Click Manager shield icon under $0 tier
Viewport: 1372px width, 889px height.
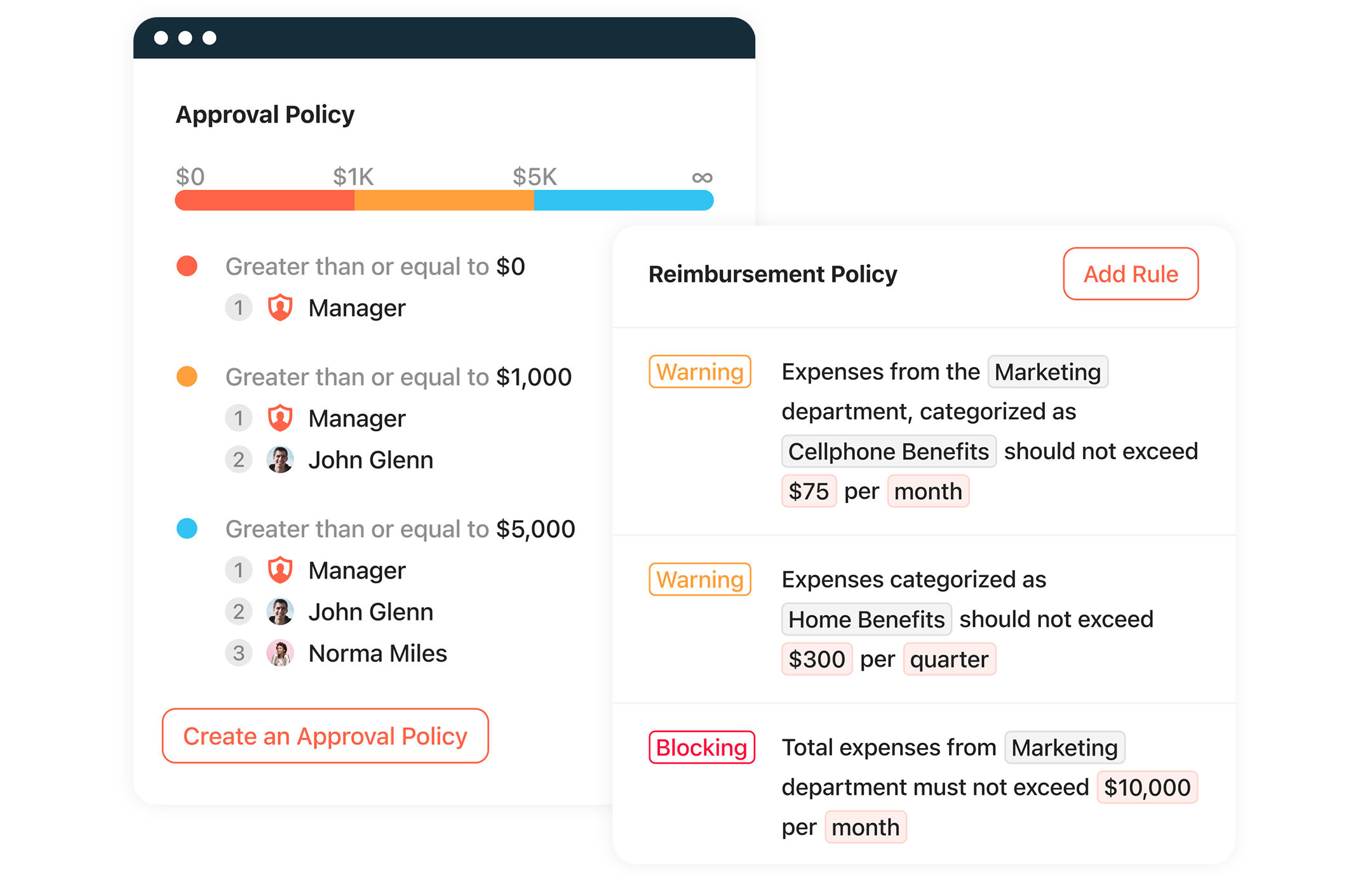[x=279, y=308]
